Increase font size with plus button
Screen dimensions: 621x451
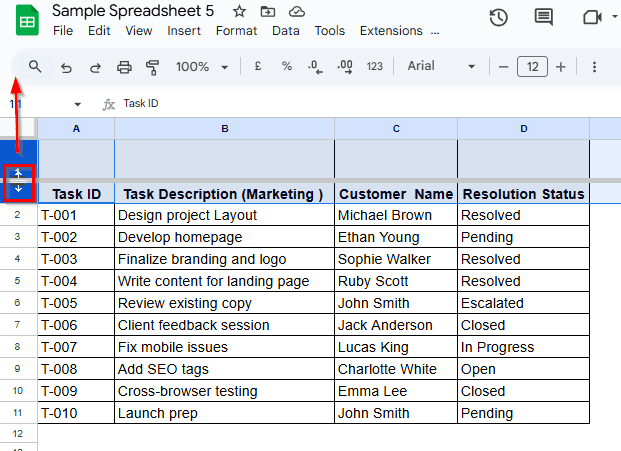pos(561,67)
